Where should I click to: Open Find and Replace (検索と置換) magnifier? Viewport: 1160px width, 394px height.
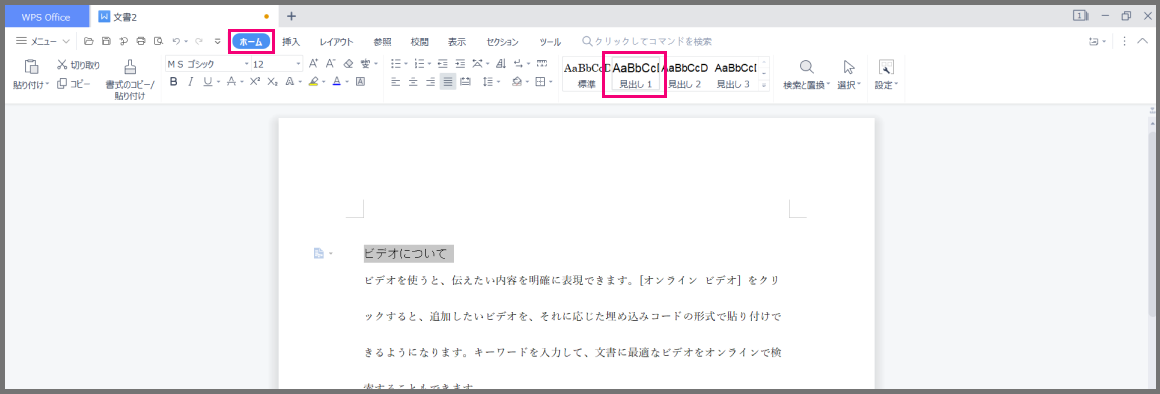(x=806, y=67)
